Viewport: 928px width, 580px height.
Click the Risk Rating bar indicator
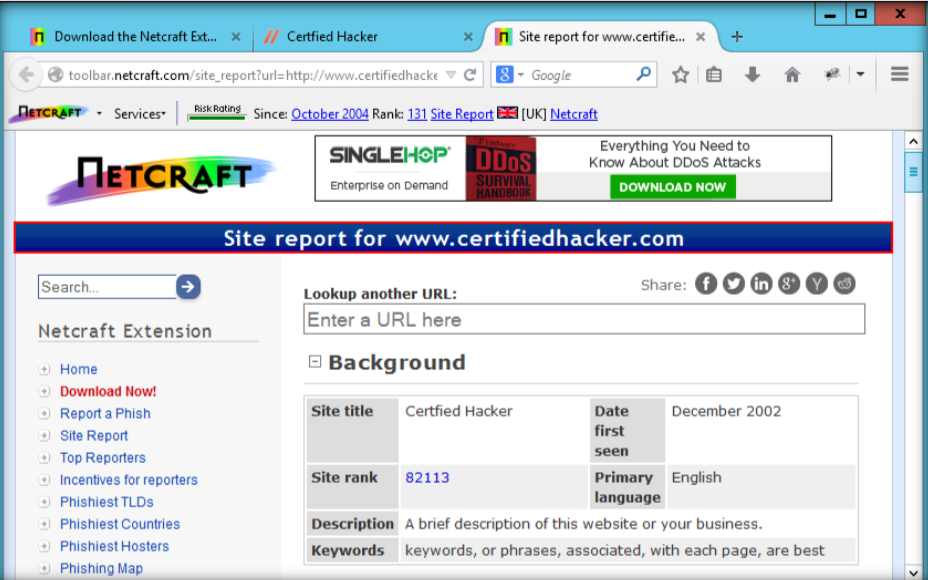[217, 114]
